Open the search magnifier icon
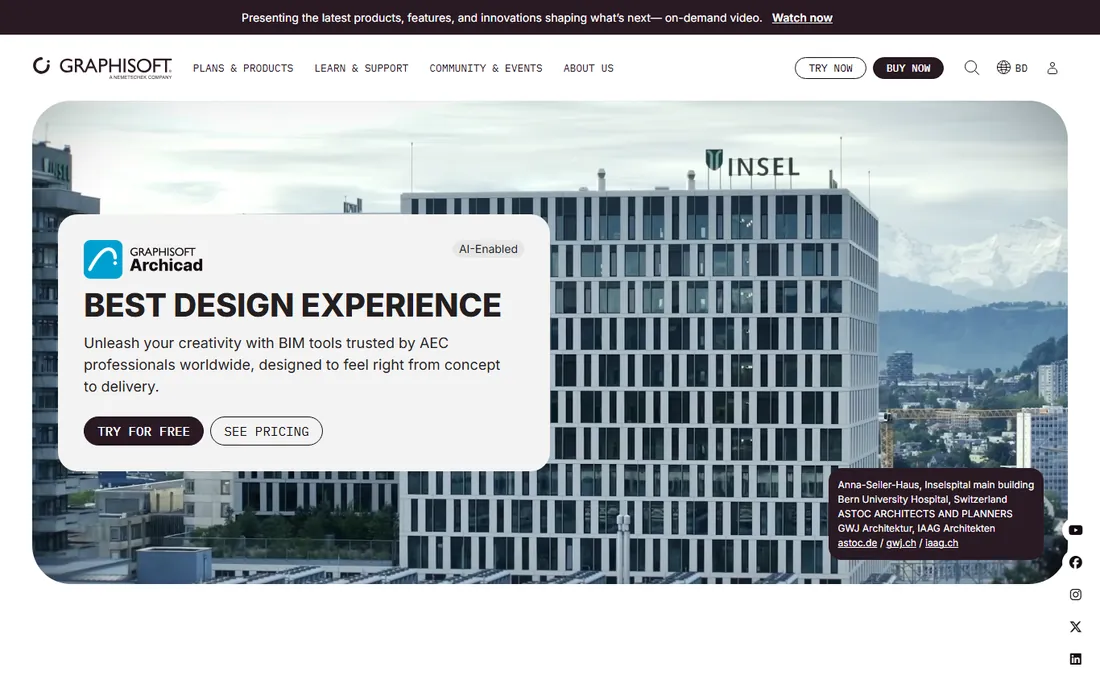The image size is (1100, 688). (x=972, y=67)
